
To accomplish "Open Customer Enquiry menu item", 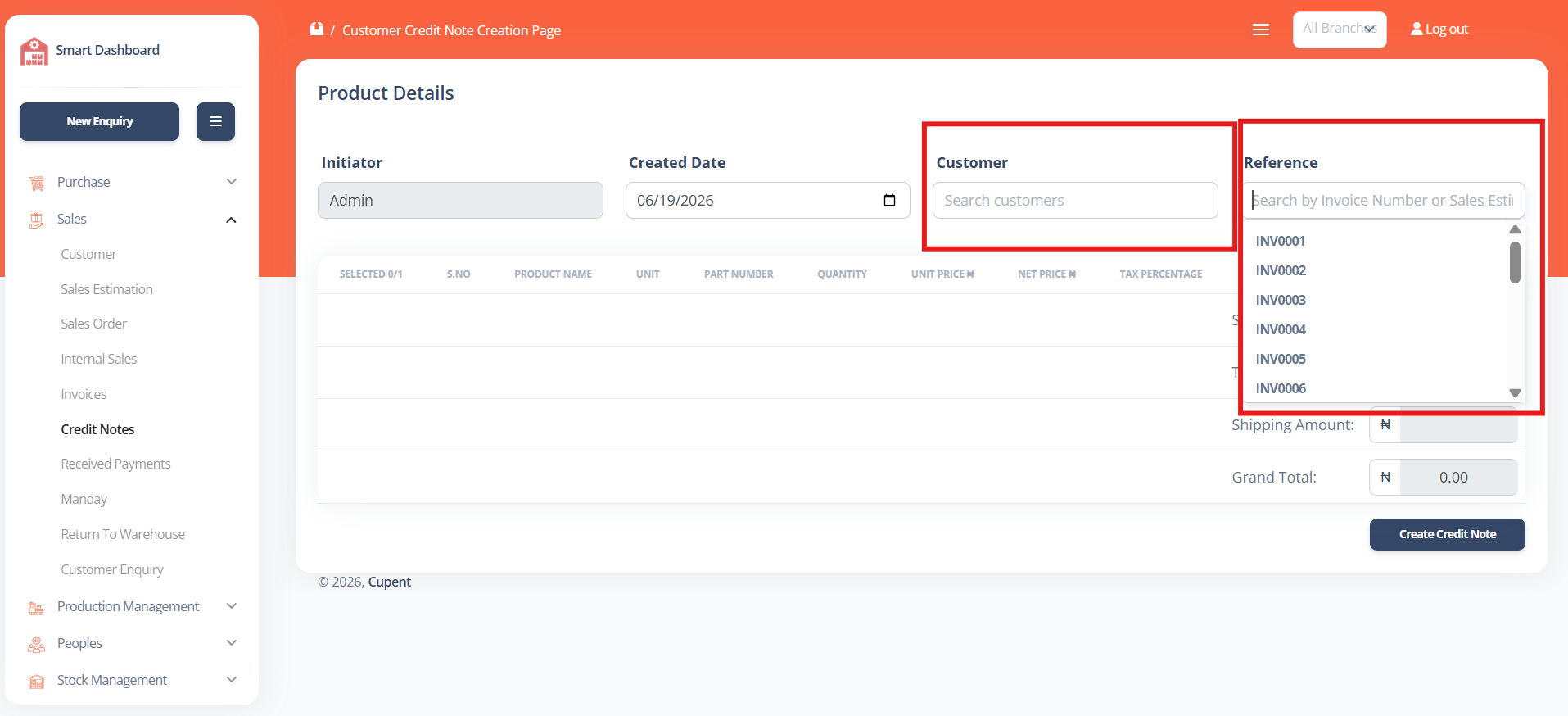I will pyautogui.click(x=112, y=569).
